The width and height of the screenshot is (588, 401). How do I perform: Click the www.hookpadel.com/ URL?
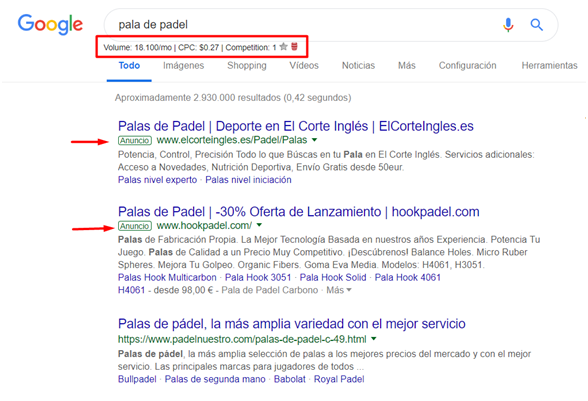coord(204,225)
